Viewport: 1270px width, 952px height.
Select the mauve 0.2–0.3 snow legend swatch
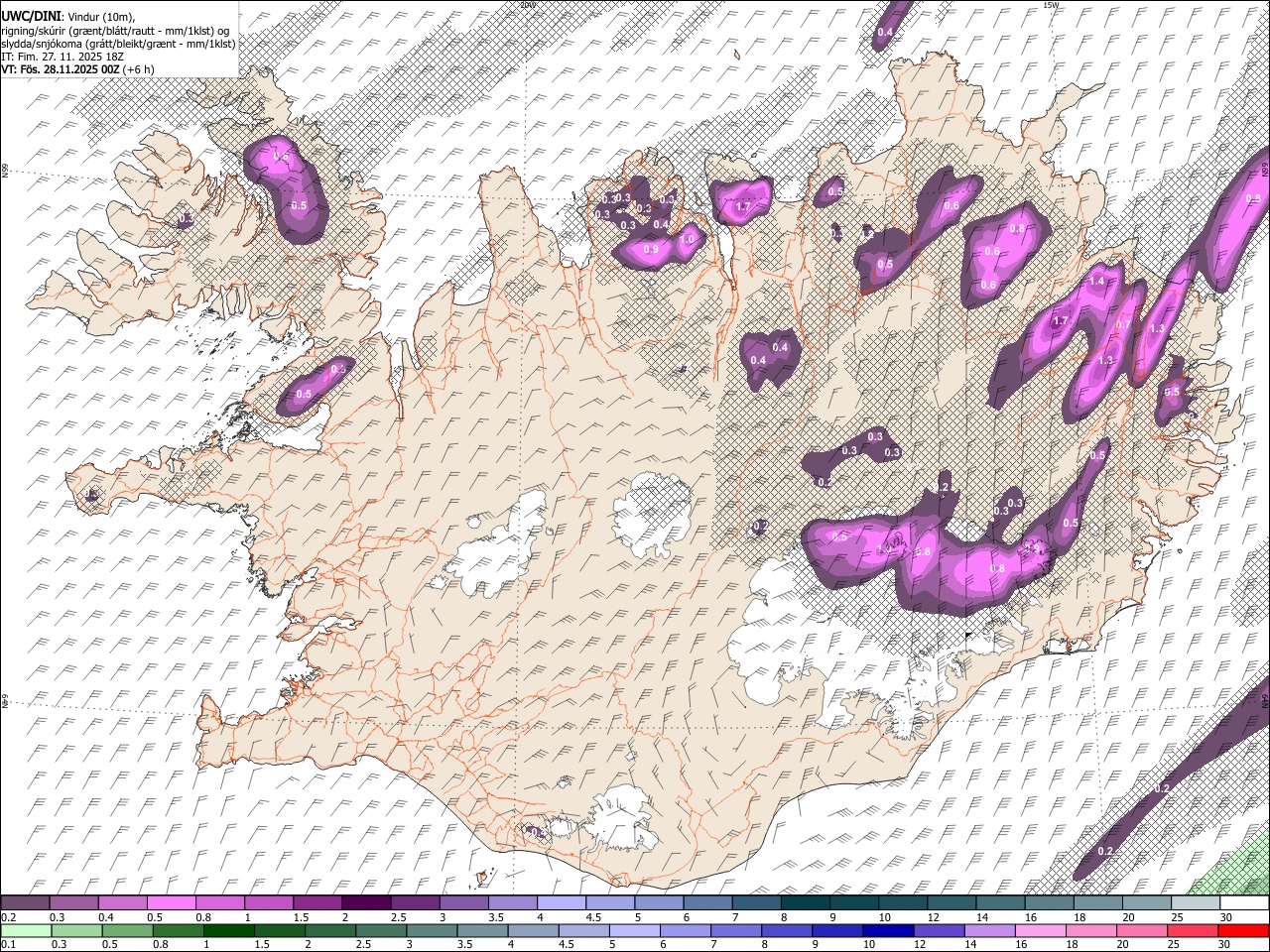point(25,903)
